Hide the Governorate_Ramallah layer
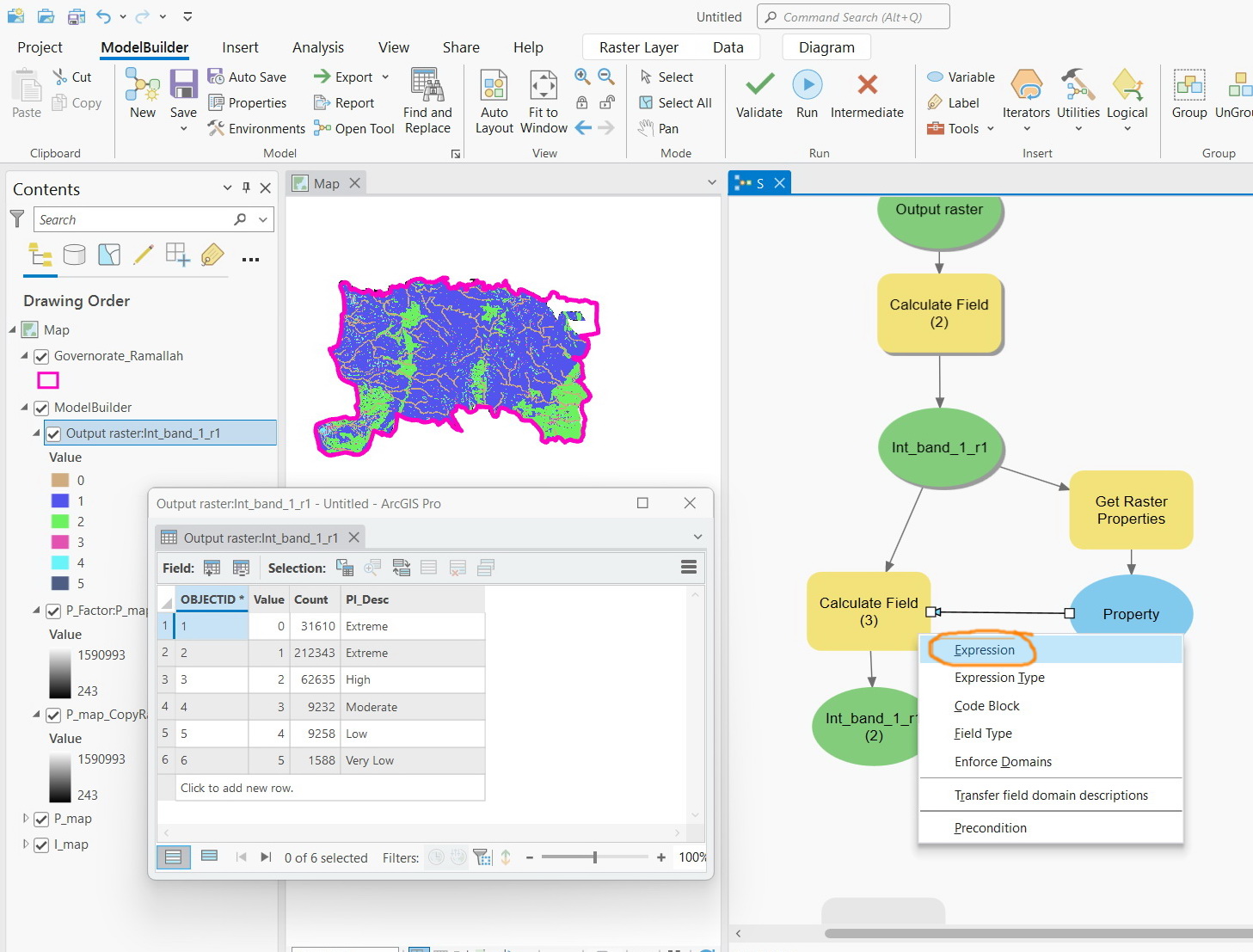 40,355
